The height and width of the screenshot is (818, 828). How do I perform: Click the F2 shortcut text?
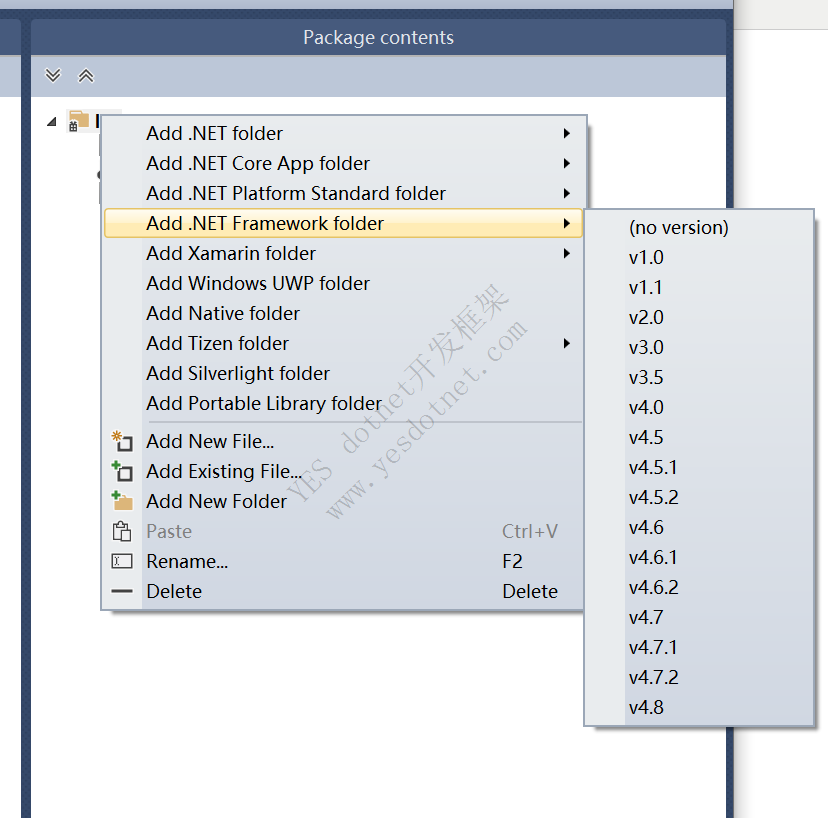[512, 561]
